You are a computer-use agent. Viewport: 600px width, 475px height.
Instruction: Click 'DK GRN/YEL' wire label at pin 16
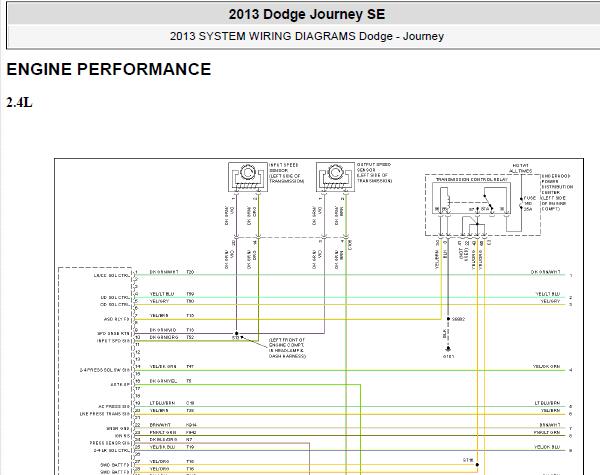(163, 381)
